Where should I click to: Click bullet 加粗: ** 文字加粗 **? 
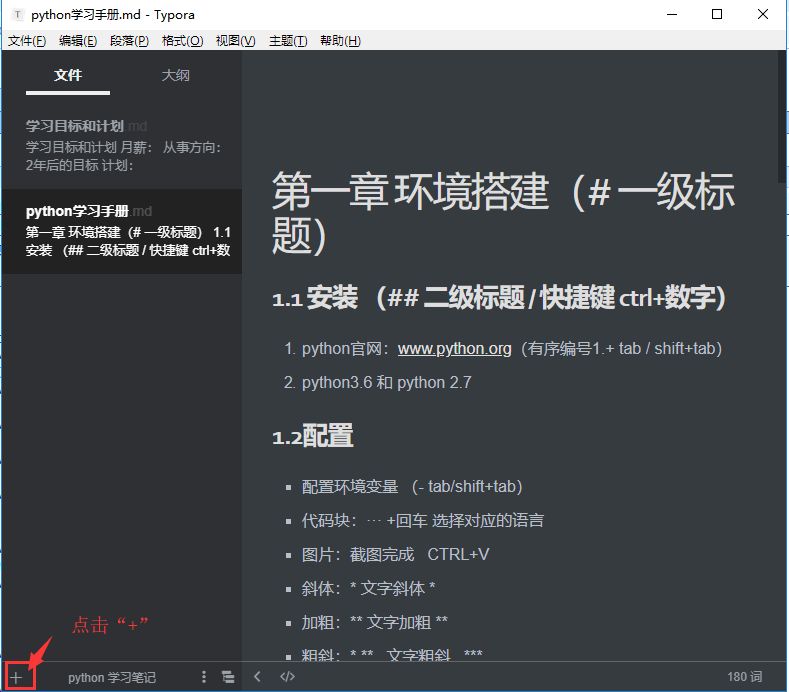click(374, 623)
